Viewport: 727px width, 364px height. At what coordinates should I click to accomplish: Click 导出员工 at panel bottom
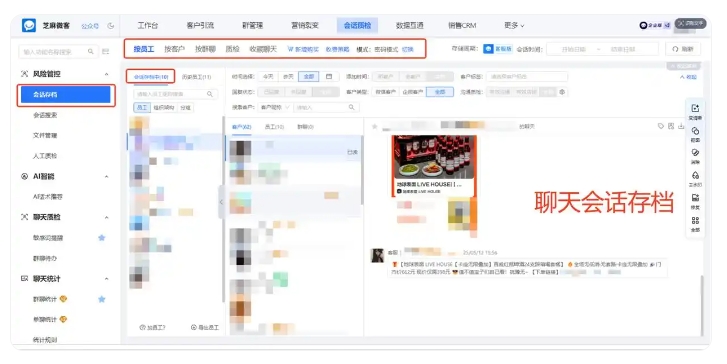point(205,327)
